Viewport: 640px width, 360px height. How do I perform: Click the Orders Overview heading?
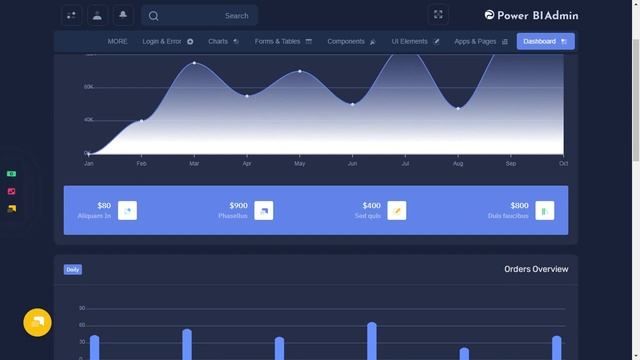click(x=536, y=269)
